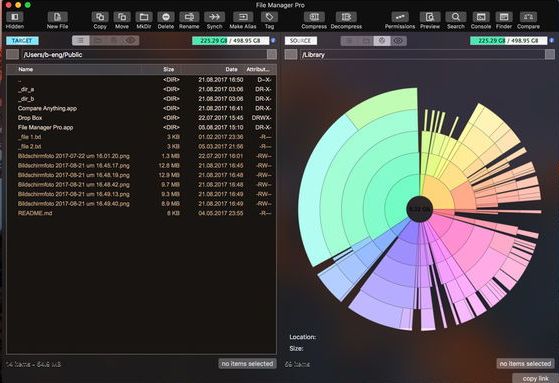Click the Rename toolbar icon
The image size is (559, 383).
click(x=189, y=17)
